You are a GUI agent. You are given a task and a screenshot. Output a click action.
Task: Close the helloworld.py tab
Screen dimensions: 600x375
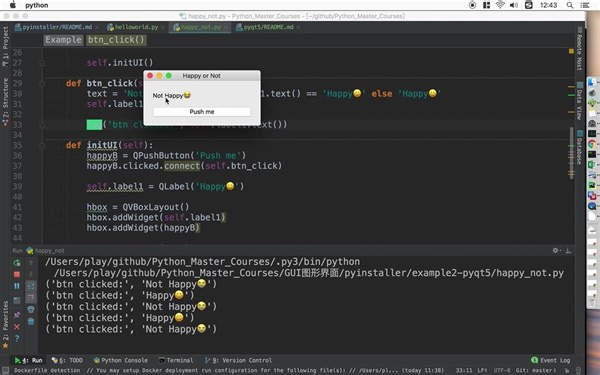click(x=163, y=28)
